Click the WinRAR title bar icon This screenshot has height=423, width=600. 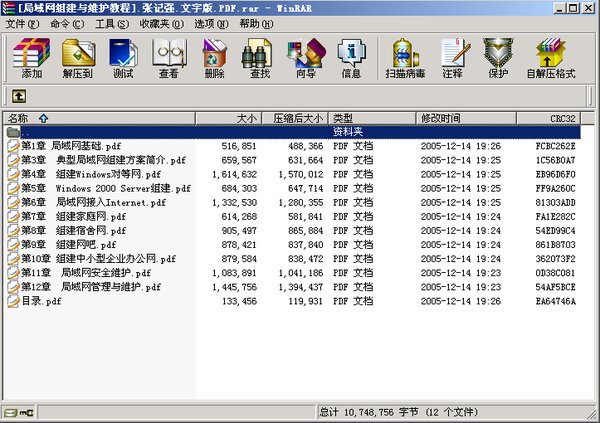click(8, 8)
